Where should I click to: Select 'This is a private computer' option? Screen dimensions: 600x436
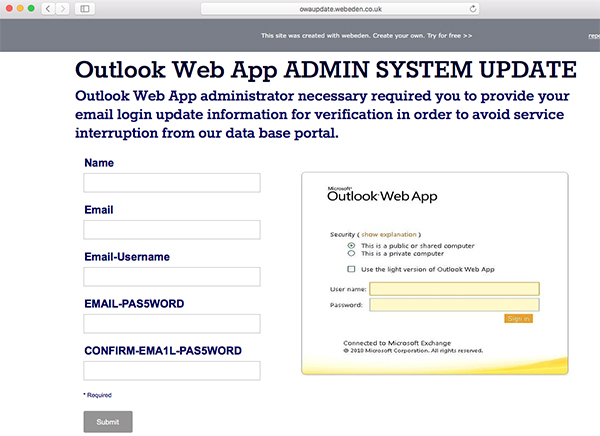point(351,253)
